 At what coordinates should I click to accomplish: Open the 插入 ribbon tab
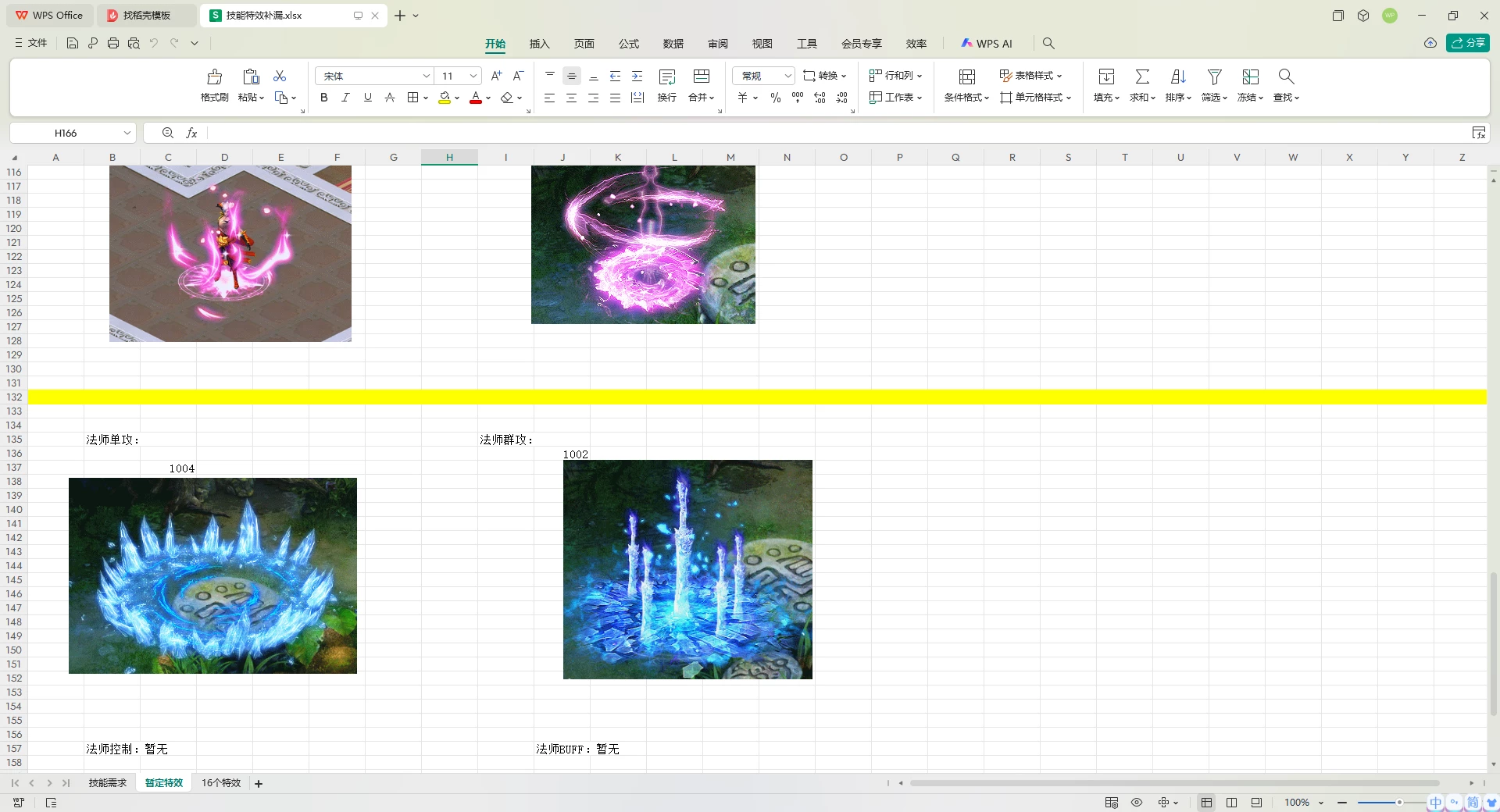(x=540, y=44)
